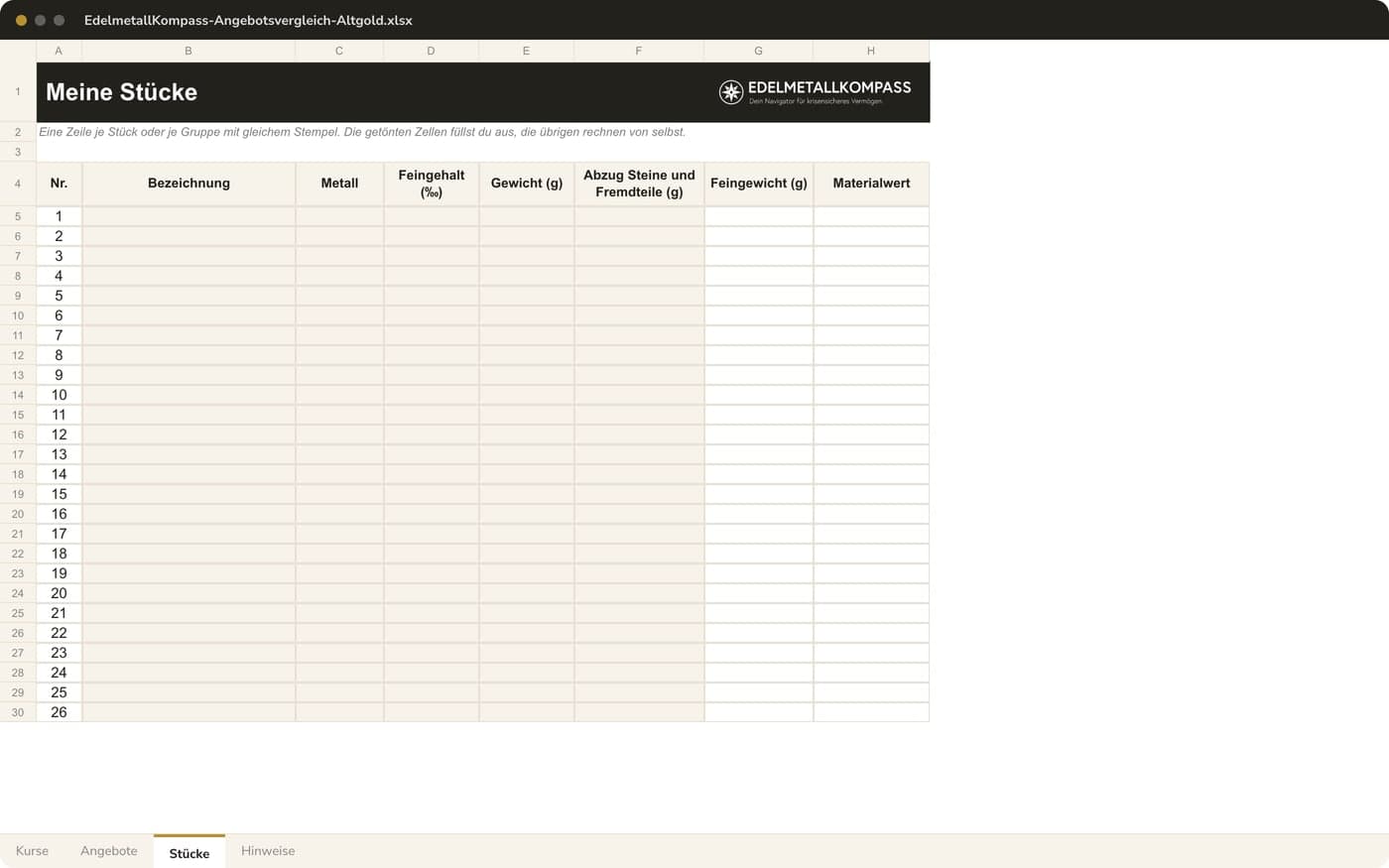Click the 'Materialwert' column heading
The image size is (1389, 868).
pyautogui.click(x=871, y=184)
